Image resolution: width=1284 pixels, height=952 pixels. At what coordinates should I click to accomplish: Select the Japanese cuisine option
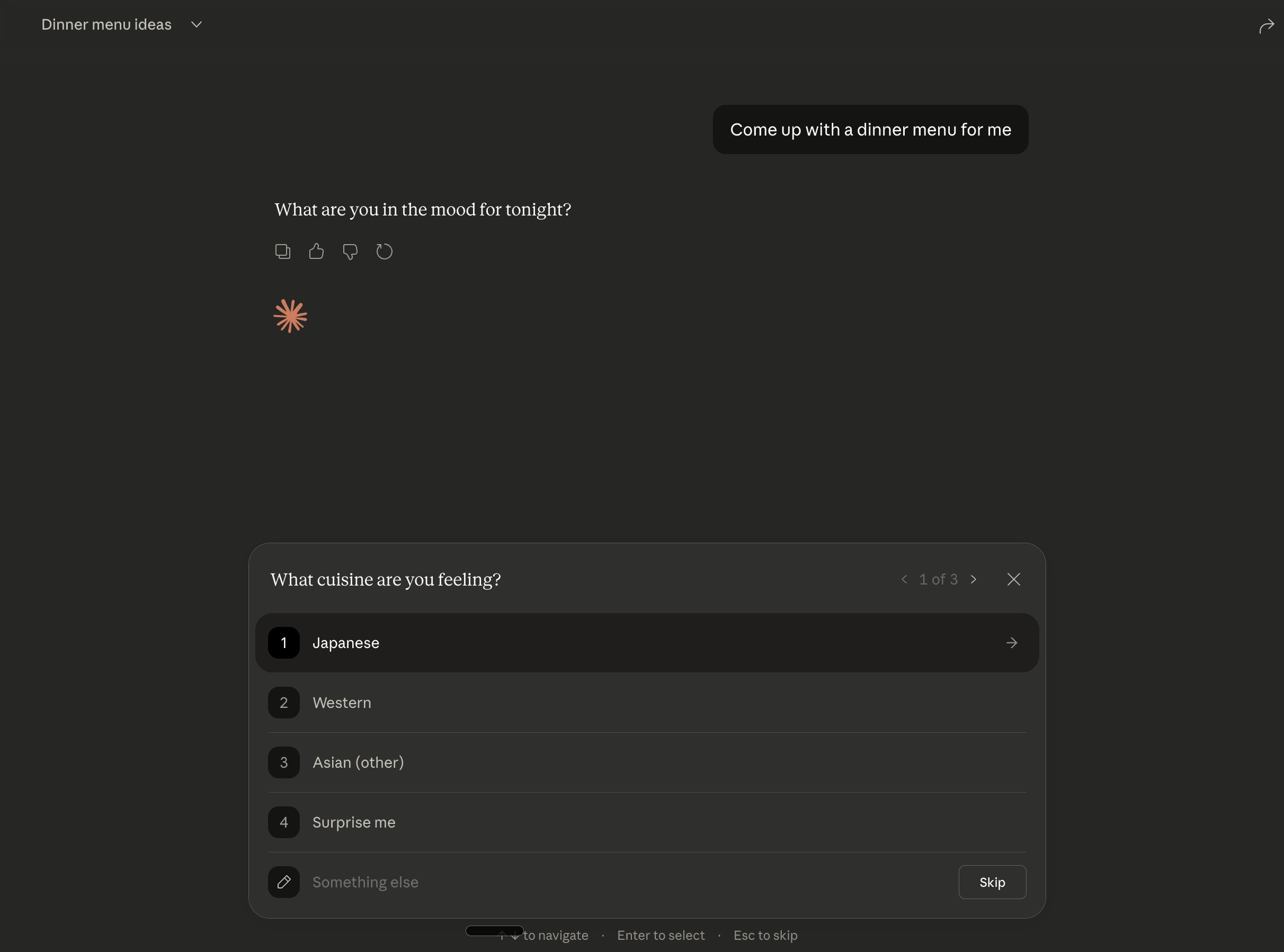click(x=346, y=643)
